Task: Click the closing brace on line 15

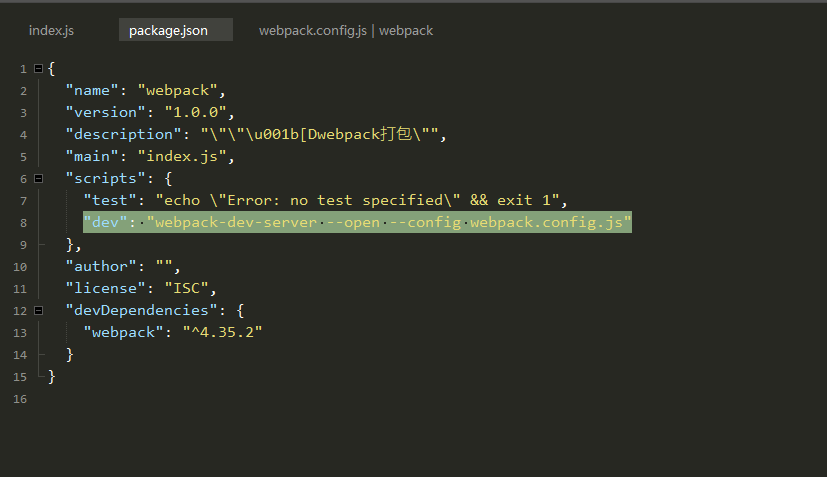Action: [51, 376]
